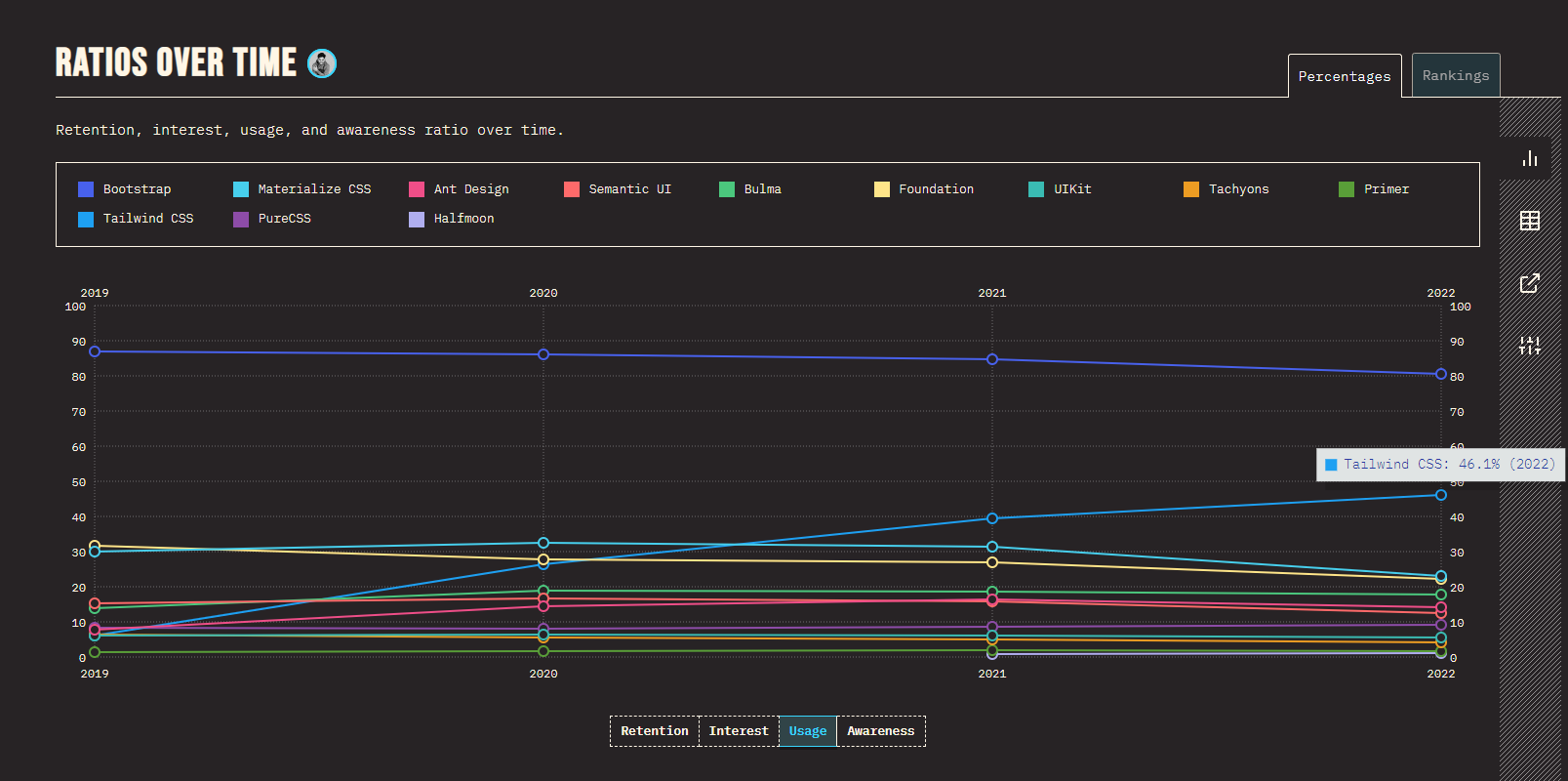Highlight the Semantic UI legend label
This screenshot has width=1568, height=781.
pyautogui.click(x=630, y=189)
